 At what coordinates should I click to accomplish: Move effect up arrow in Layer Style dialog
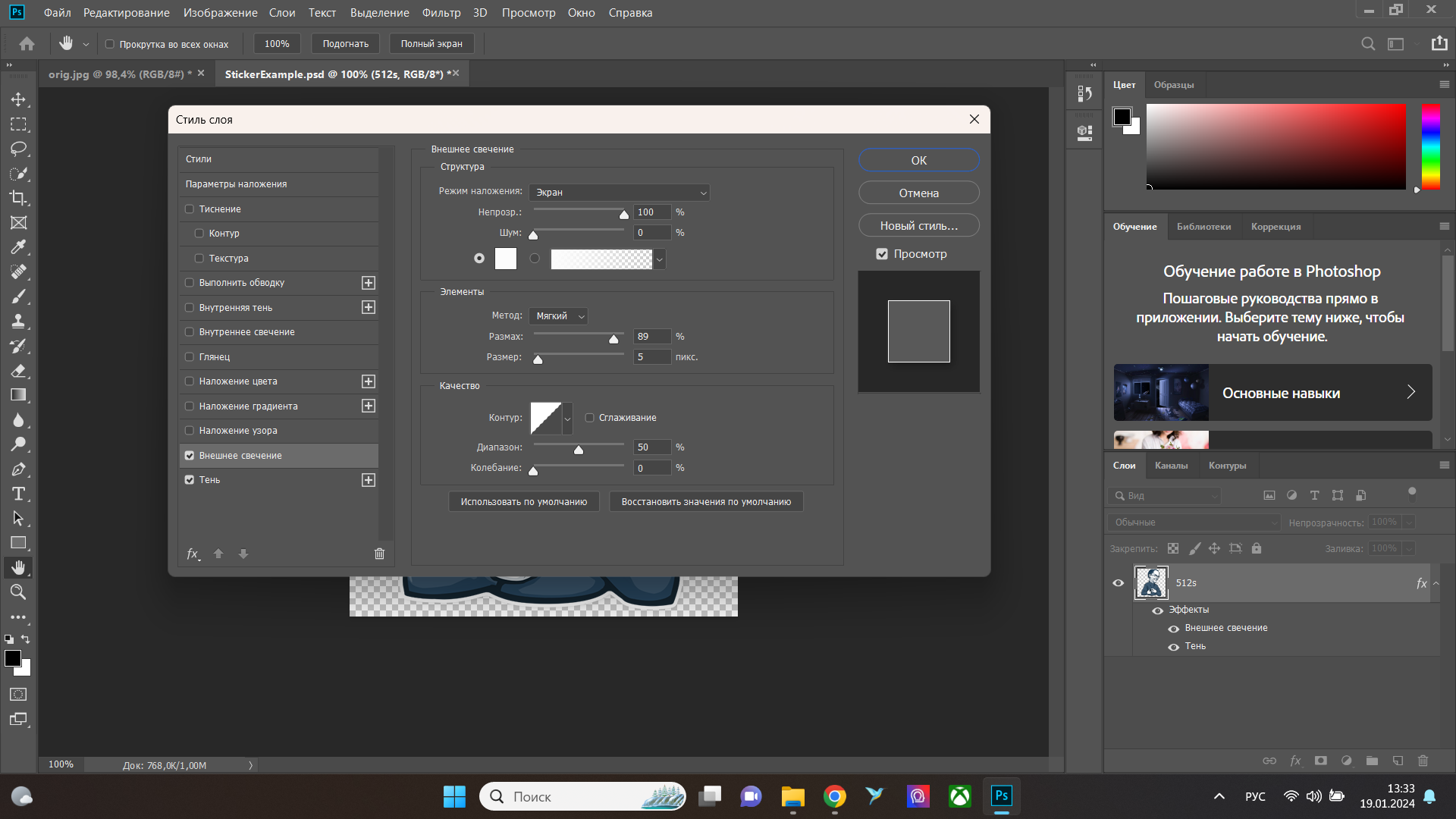218,554
